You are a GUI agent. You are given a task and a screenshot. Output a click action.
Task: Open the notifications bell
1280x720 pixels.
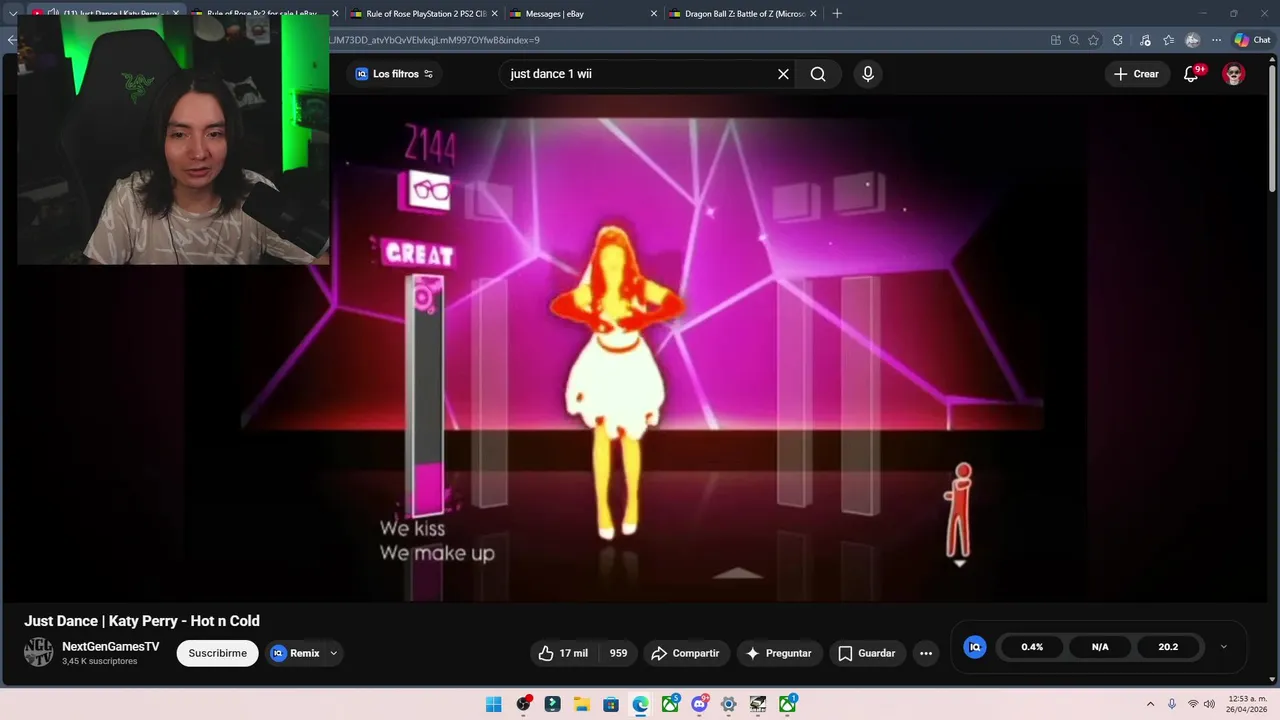click(1191, 74)
